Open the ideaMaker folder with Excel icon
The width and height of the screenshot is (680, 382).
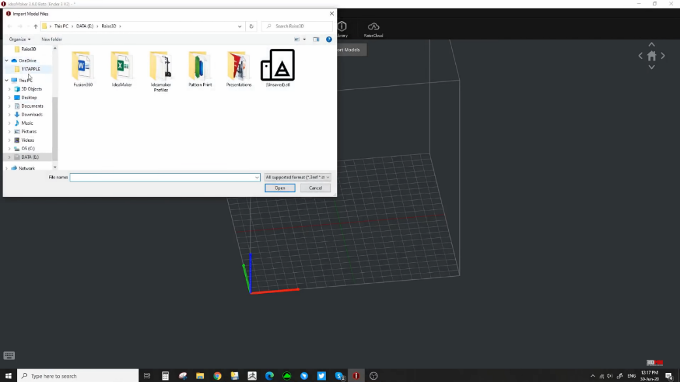(122, 69)
